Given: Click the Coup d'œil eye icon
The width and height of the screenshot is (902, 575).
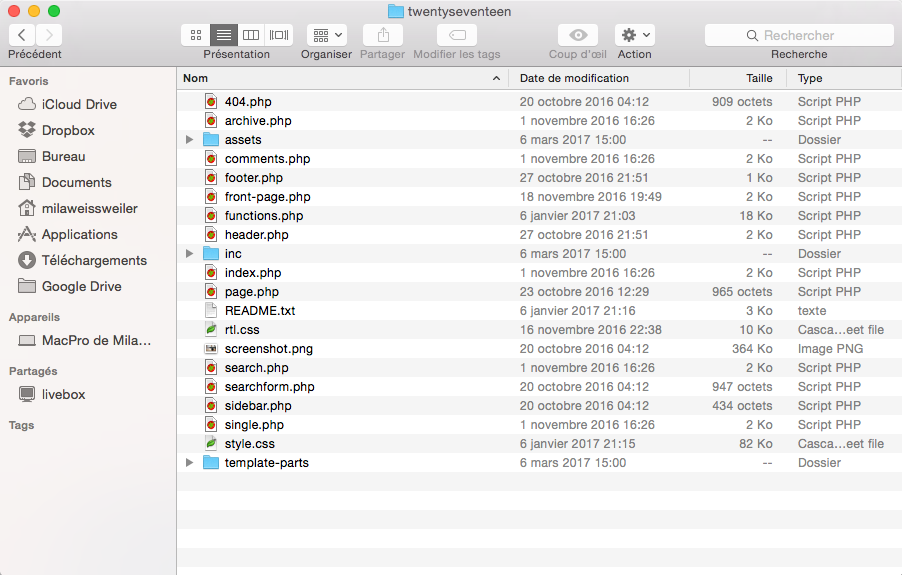Looking at the screenshot, I should [578, 35].
